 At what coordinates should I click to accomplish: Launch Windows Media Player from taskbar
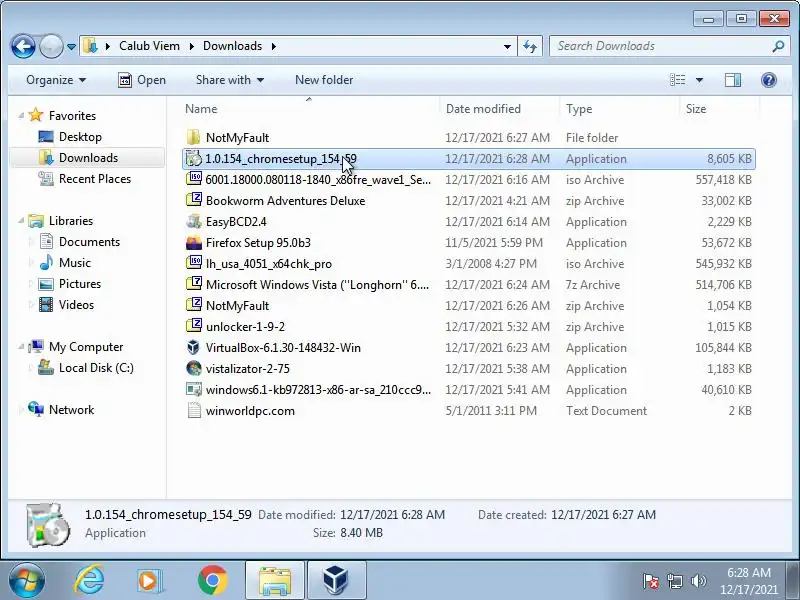tap(149, 581)
